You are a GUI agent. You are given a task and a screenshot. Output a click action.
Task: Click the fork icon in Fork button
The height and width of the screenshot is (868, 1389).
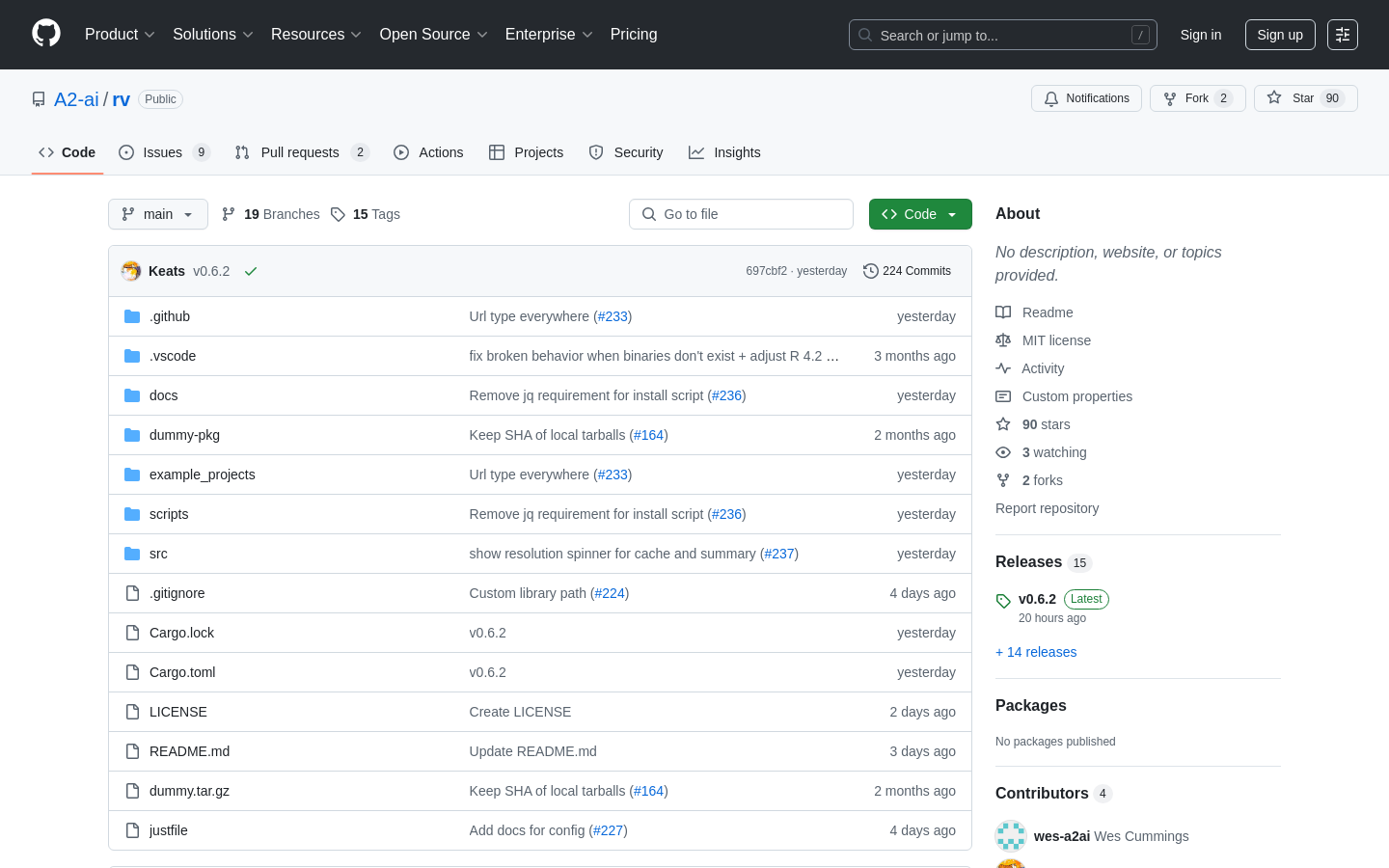coord(1170,98)
